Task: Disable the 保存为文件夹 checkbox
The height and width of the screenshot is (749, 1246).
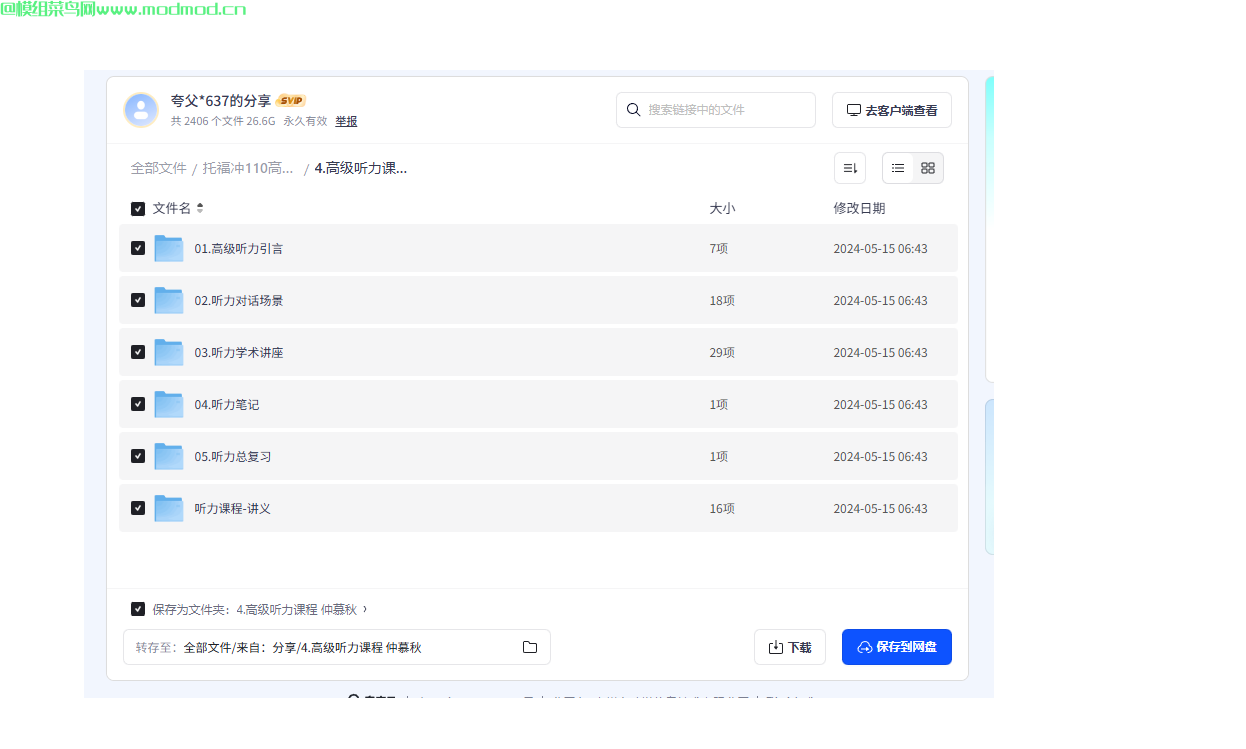Action: pyautogui.click(x=138, y=608)
